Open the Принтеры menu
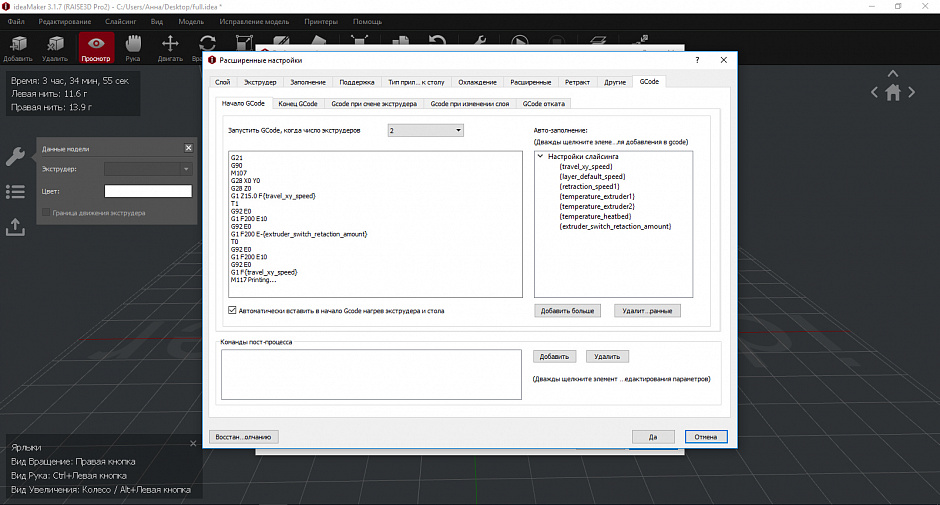 click(321, 22)
